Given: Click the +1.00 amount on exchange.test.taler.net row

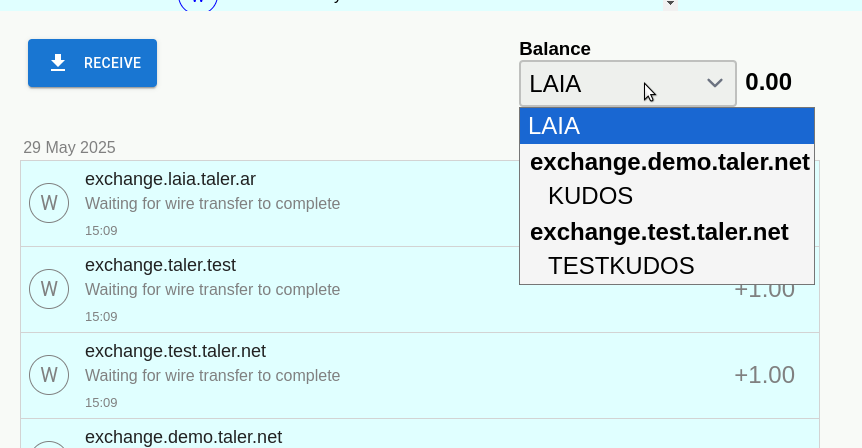Looking at the screenshot, I should pos(764,375).
